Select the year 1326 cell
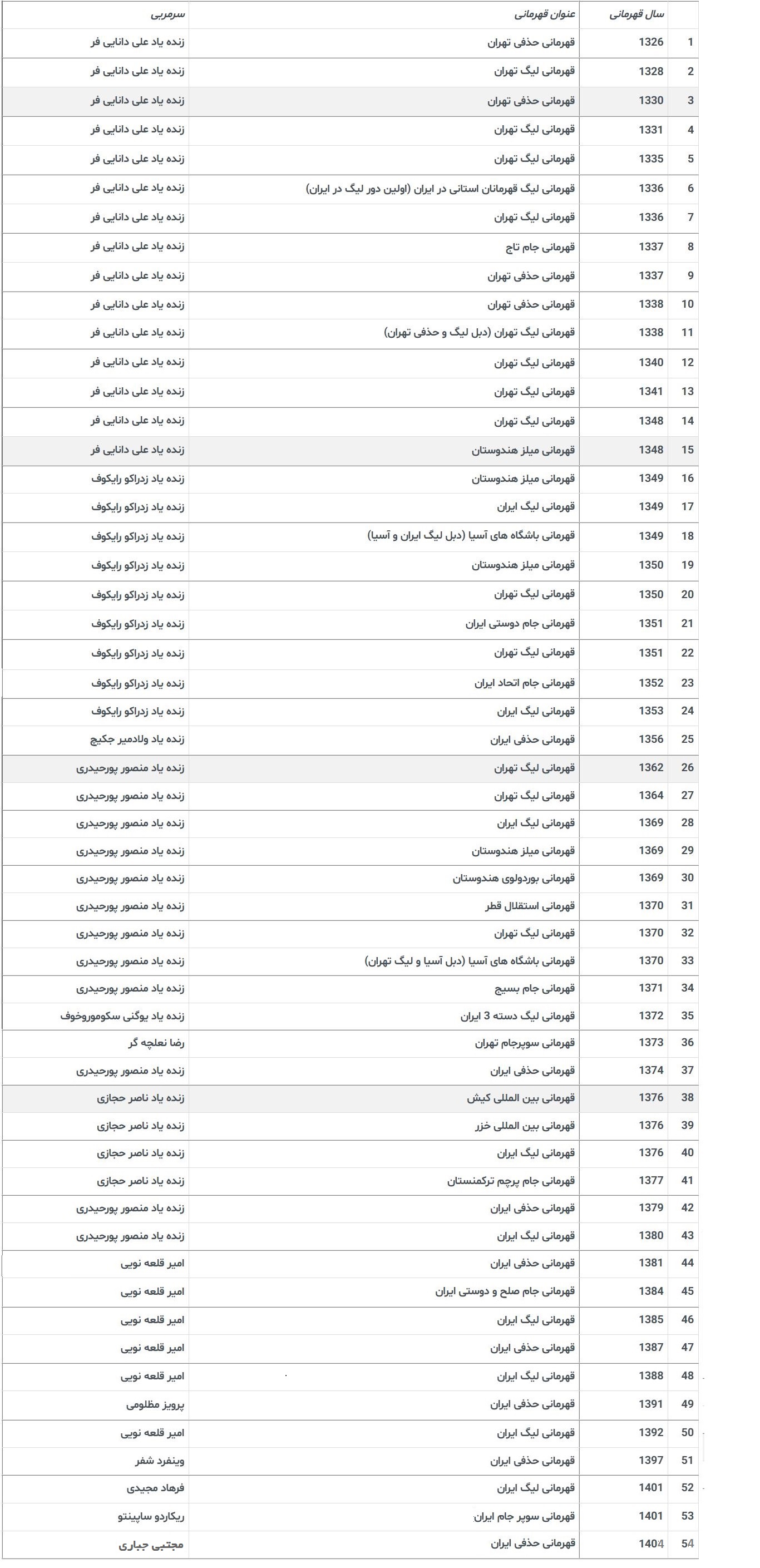The height and width of the screenshot is (1568, 760). click(x=650, y=42)
